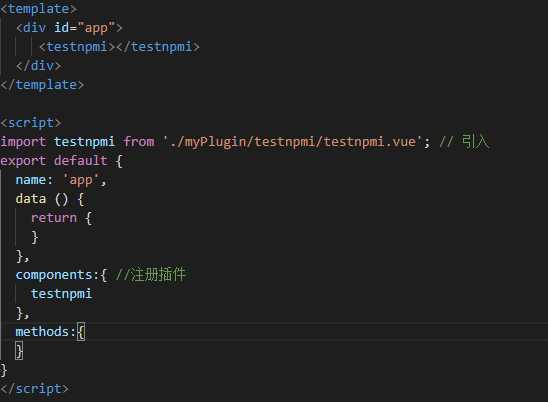The image size is (548, 402).
Task: Click the id="app" attribute value
Action: pos(96,28)
